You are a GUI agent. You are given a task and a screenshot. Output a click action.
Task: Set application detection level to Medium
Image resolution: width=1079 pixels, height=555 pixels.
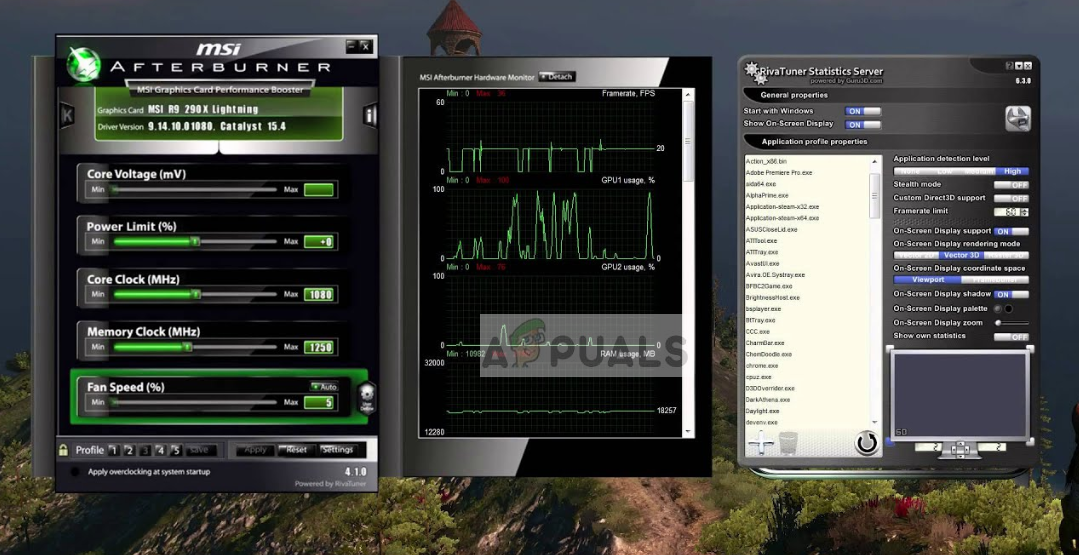pyautogui.click(x=979, y=171)
